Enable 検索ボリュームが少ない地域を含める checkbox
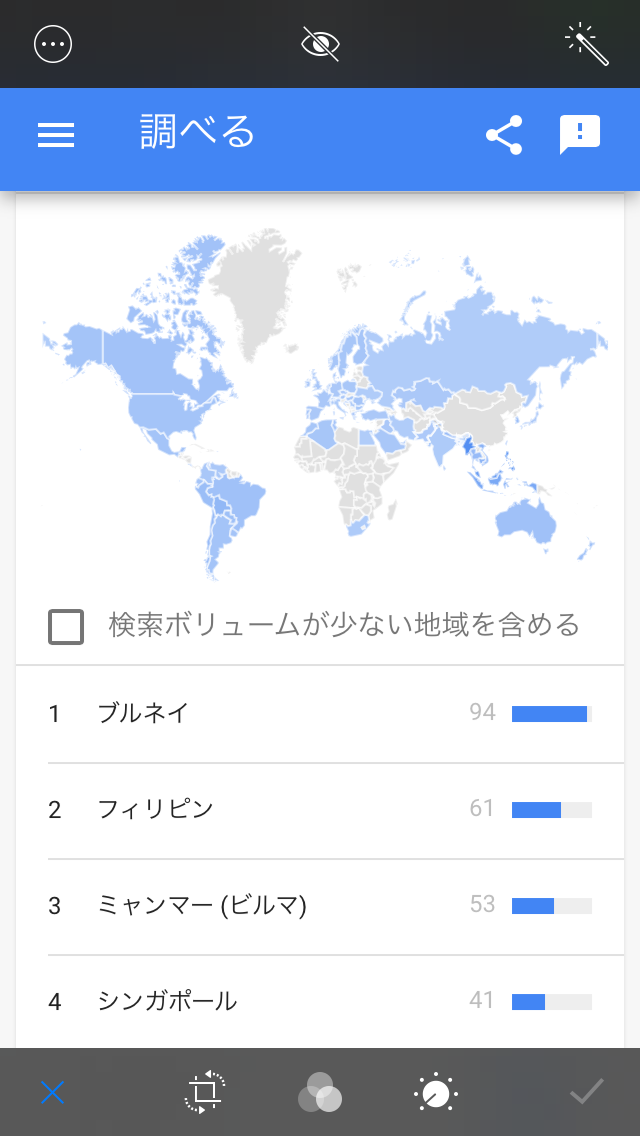 tap(66, 627)
